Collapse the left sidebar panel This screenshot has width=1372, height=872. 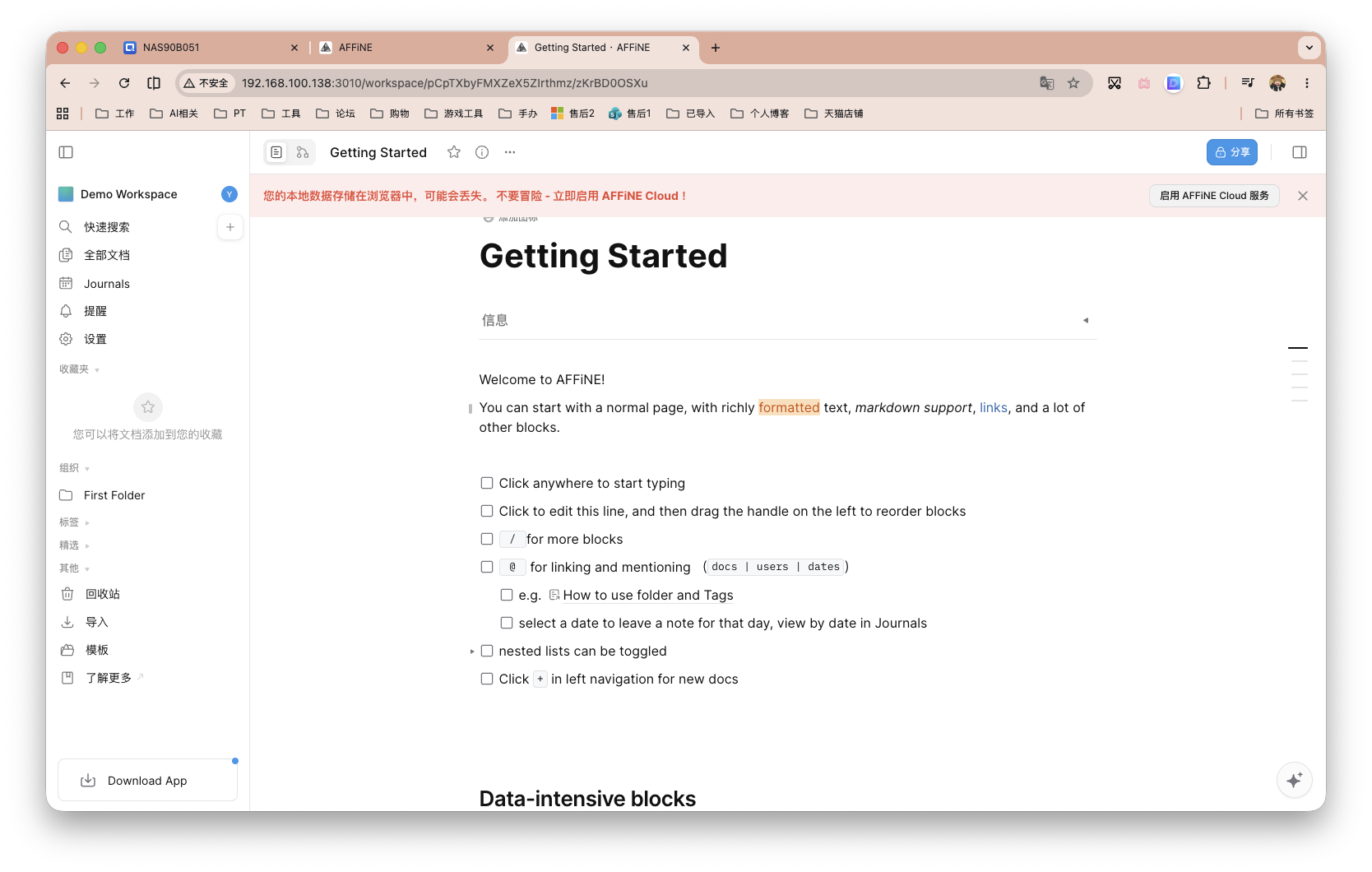(67, 152)
